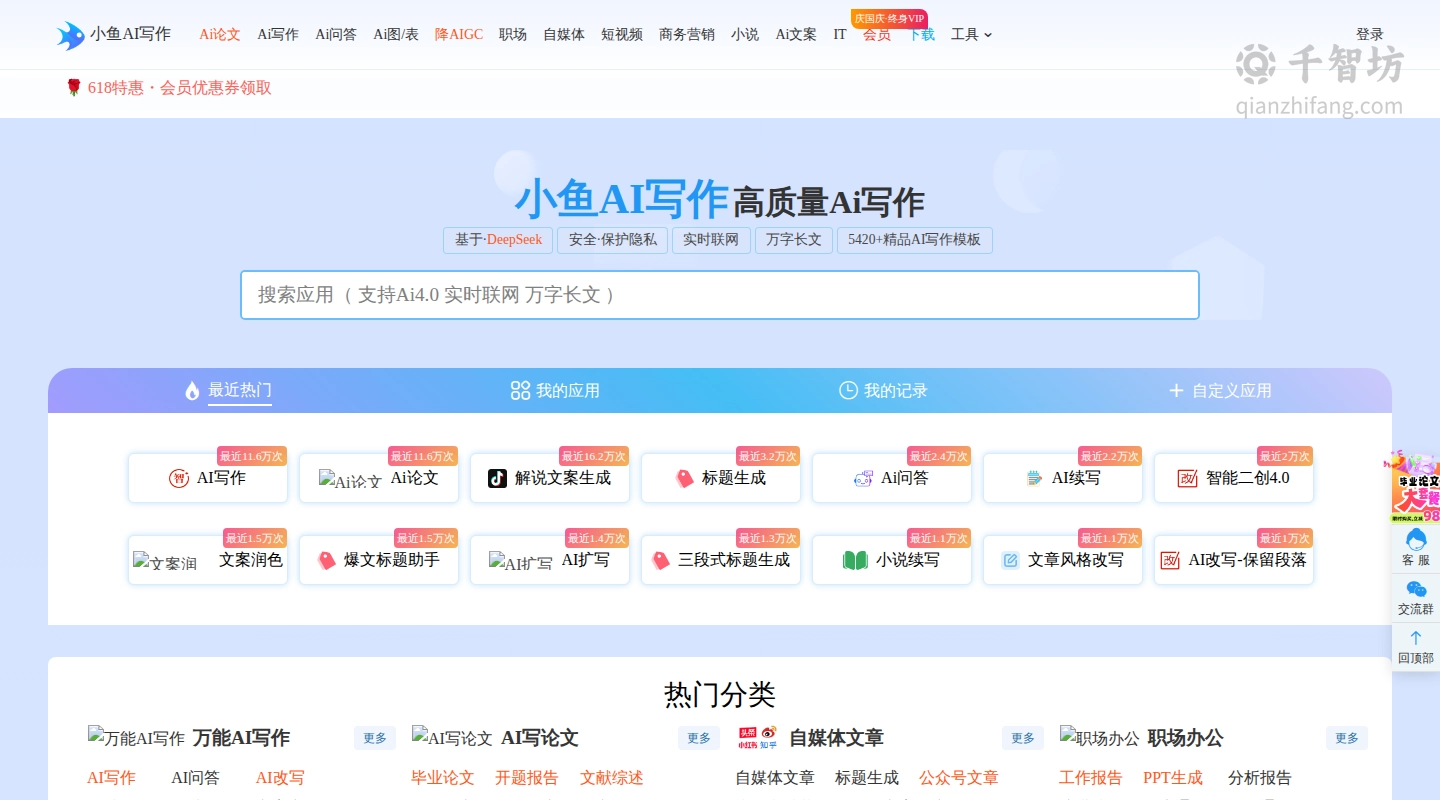This screenshot has width=1440, height=800.
Task: Click the green book icon on 小说续写
Action: pos(855,560)
